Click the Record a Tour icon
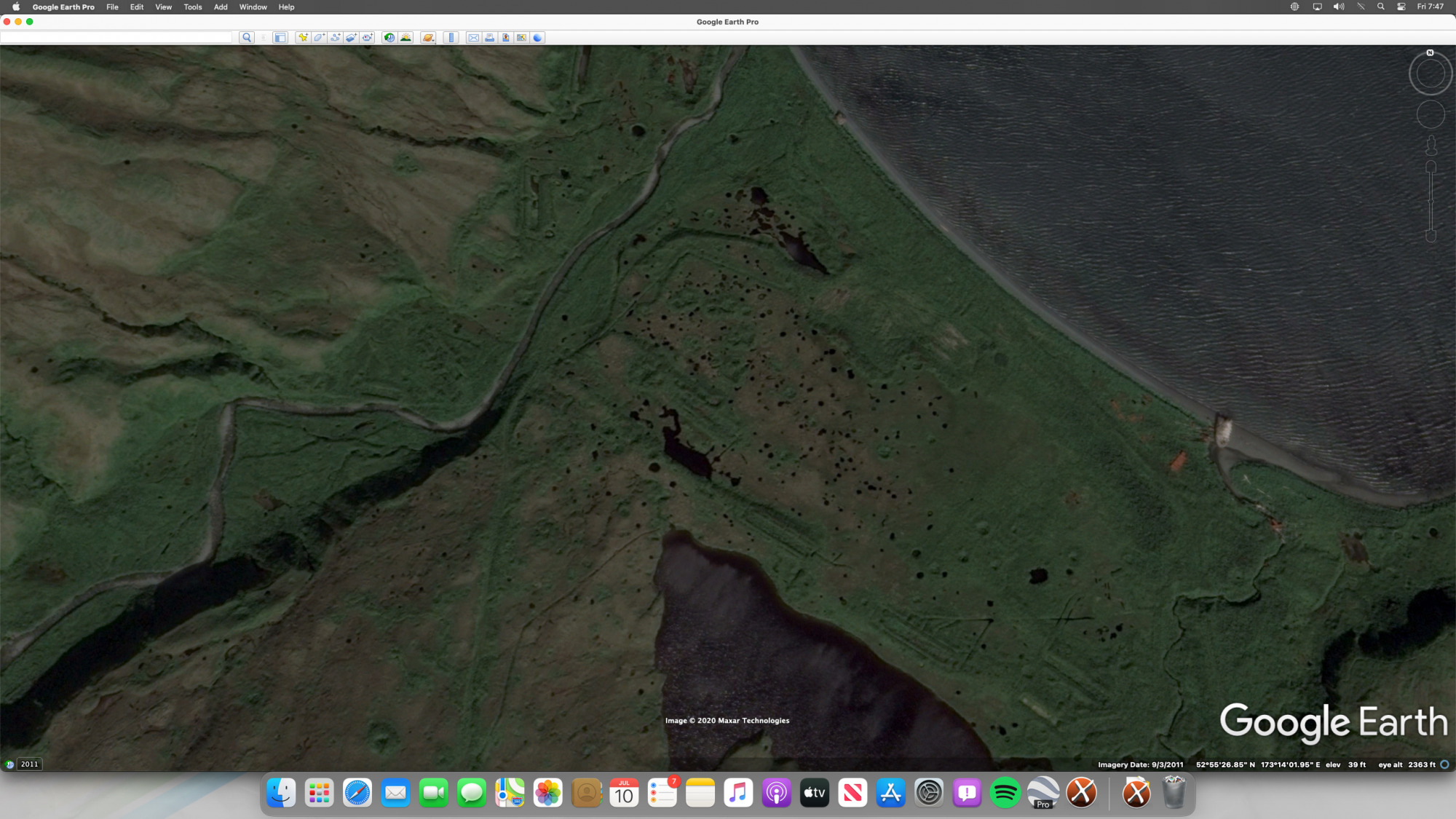The image size is (1456, 819). pos(367,38)
